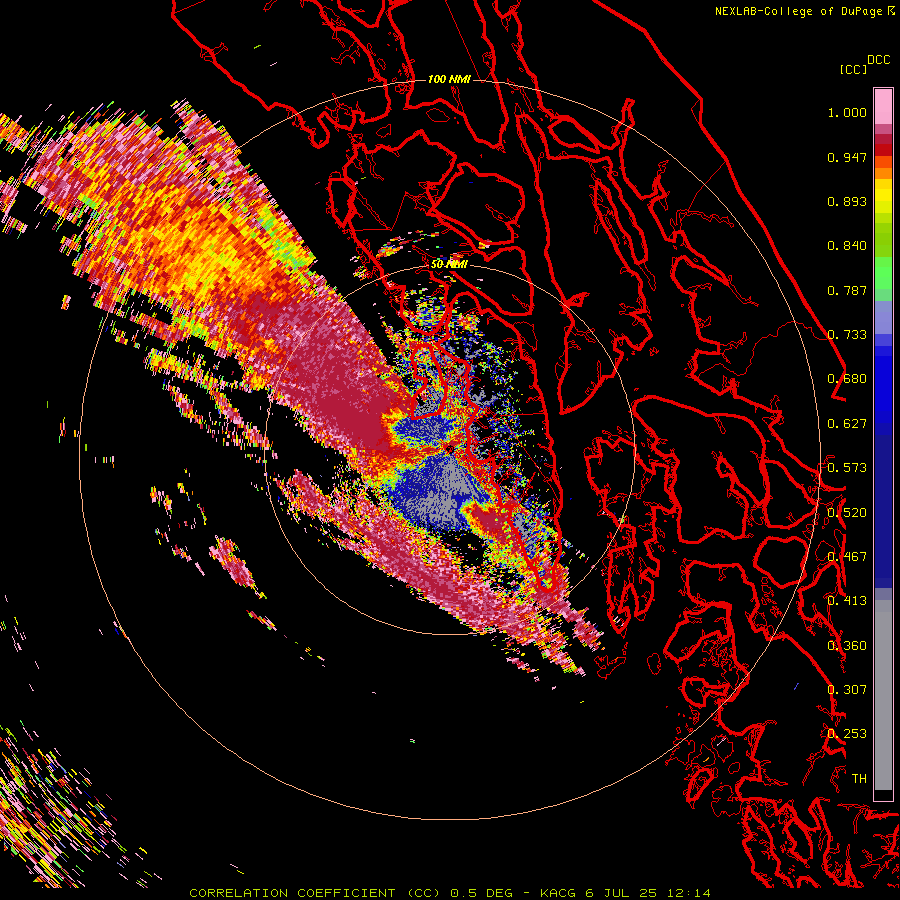Click the 100 NMI range ring label
Viewport: 900px width, 900px height.
449,79
